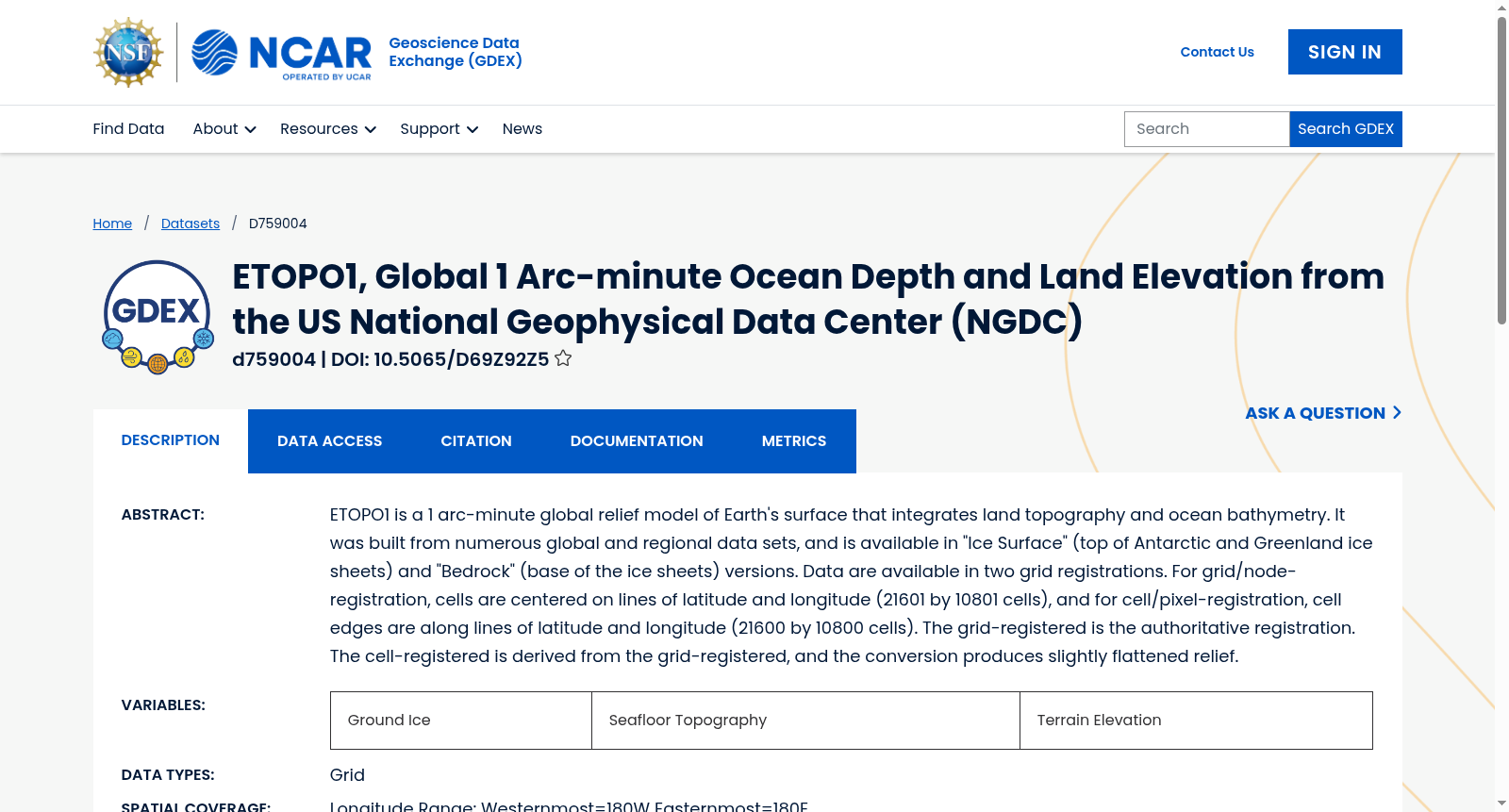Expand the About dropdown menu
The height and width of the screenshot is (812, 1509).
(x=224, y=129)
